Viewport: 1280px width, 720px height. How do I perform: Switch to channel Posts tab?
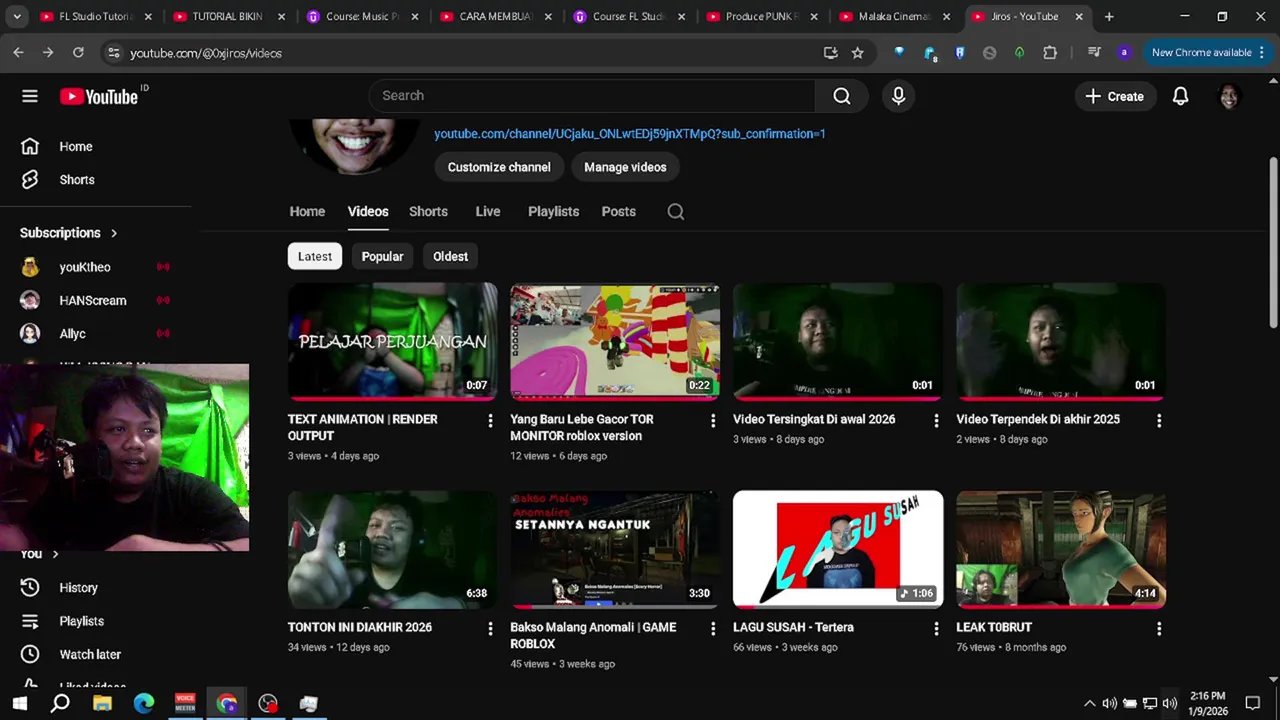[x=618, y=211]
